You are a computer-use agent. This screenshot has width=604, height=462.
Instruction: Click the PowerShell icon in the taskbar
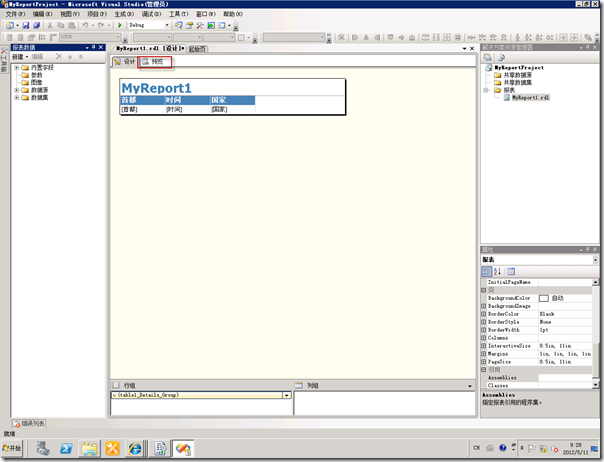click(x=67, y=449)
